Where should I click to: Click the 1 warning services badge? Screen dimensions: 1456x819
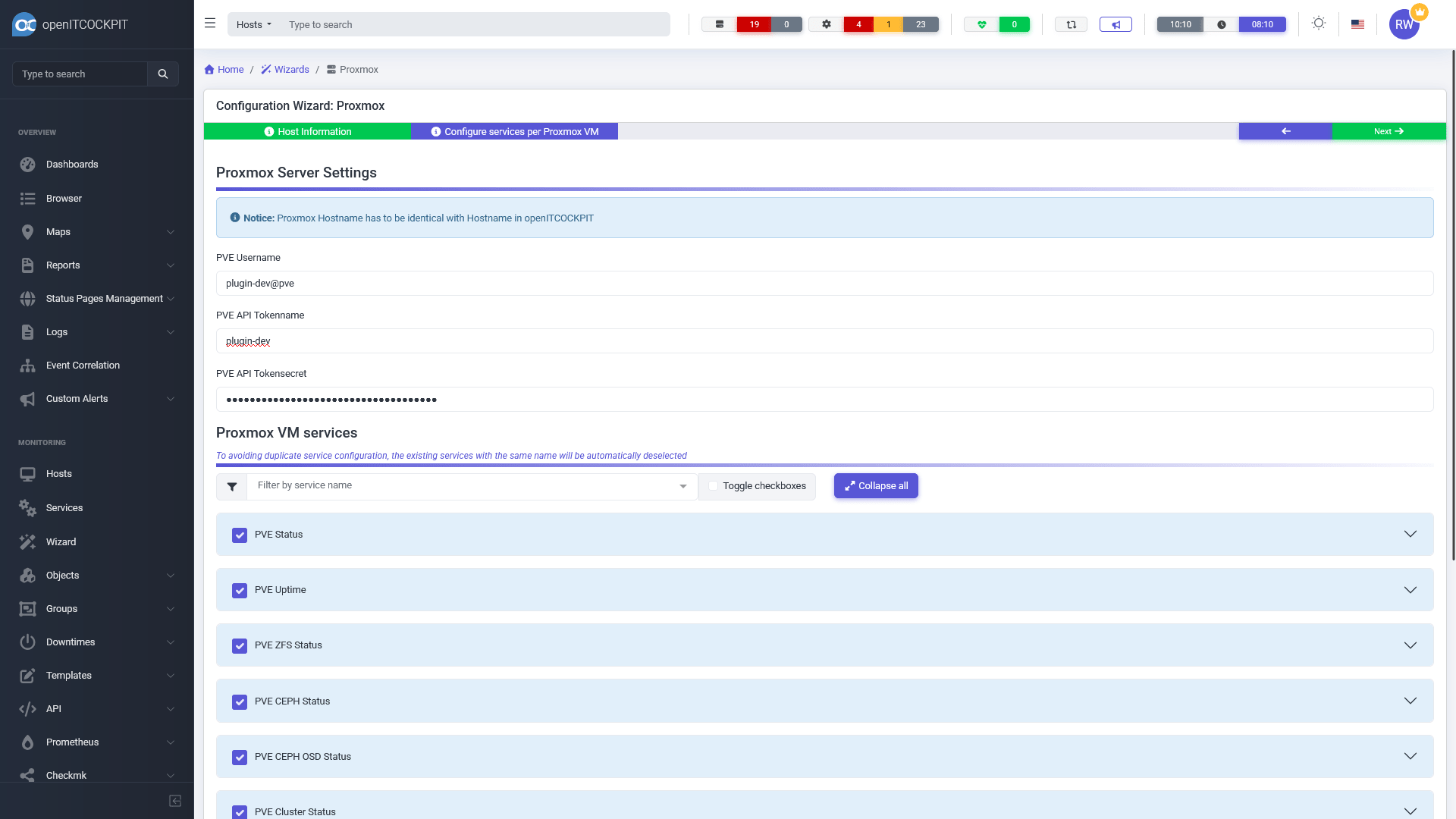coord(888,24)
